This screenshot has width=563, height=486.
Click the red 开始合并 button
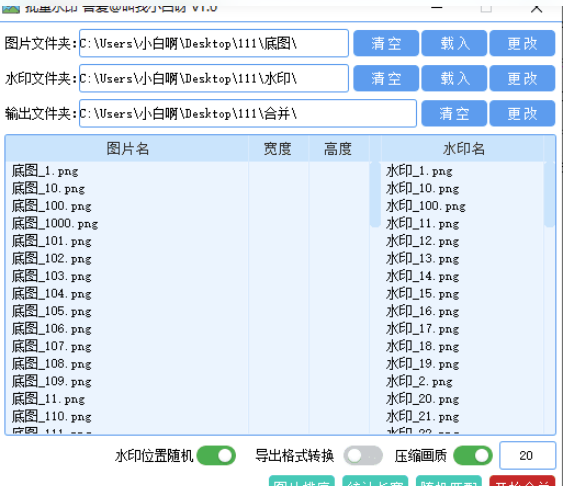click(x=522, y=481)
